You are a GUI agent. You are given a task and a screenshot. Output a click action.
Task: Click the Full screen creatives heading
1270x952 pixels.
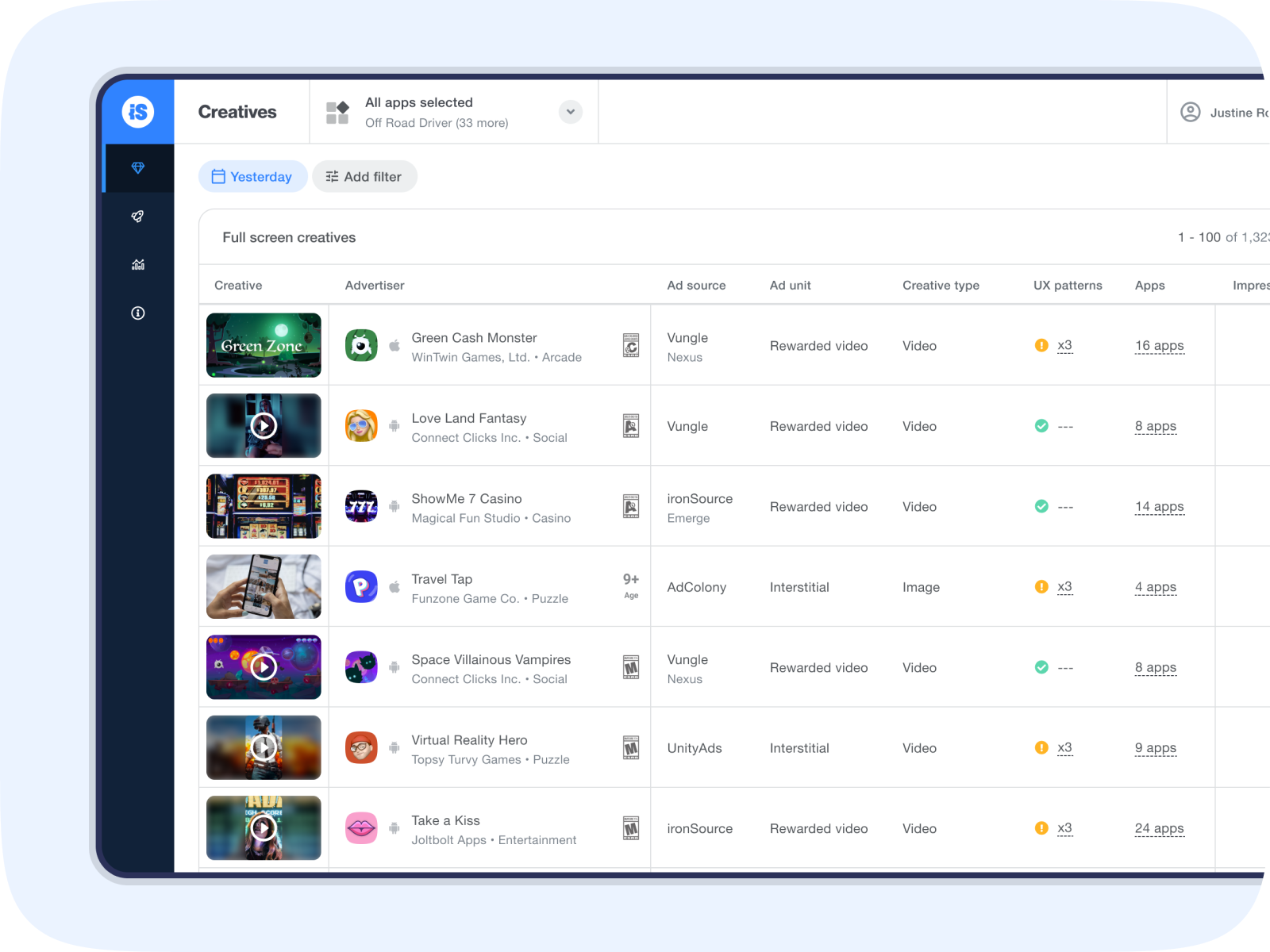point(289,237)
